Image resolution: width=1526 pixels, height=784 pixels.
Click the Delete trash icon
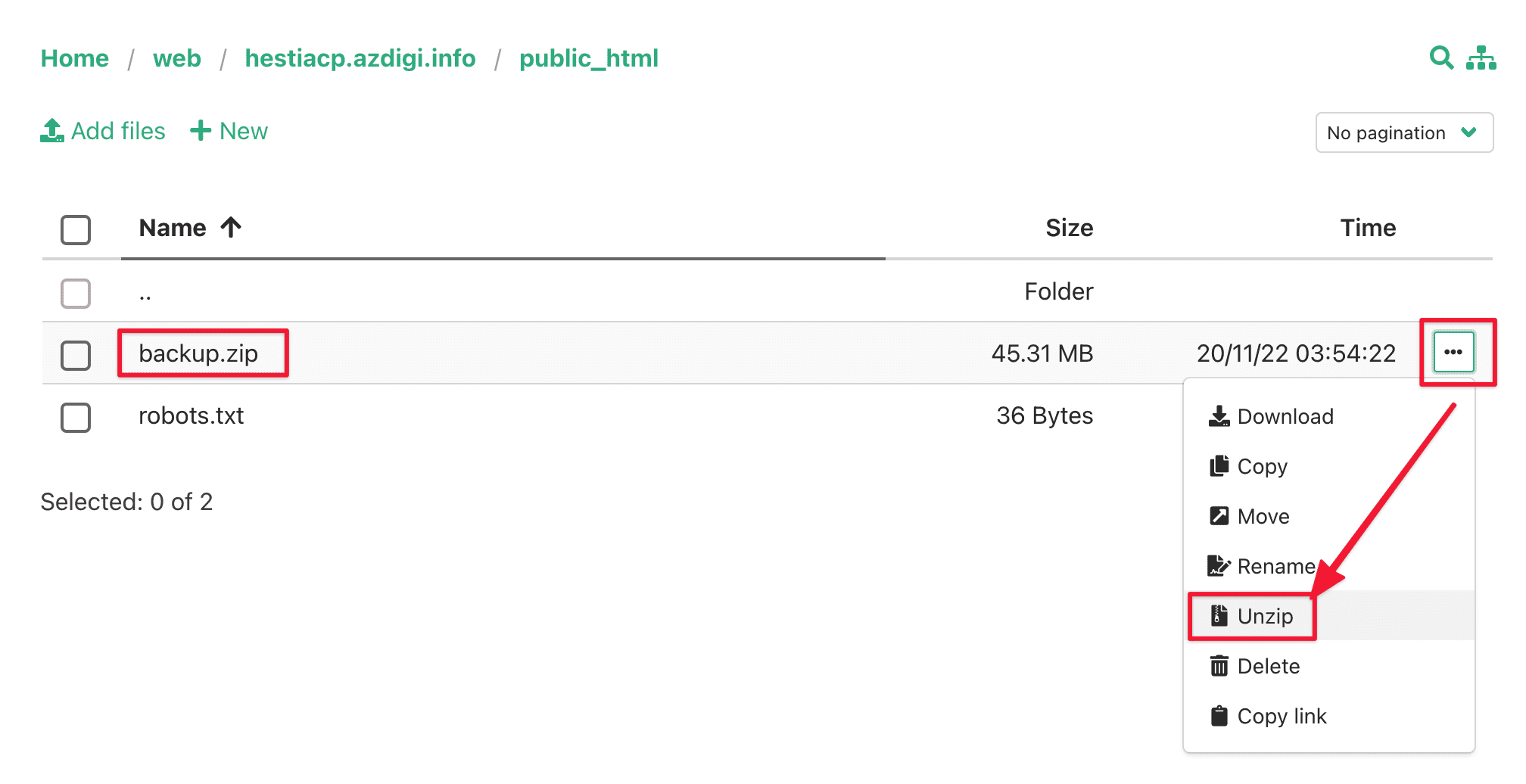(1219, 666)
